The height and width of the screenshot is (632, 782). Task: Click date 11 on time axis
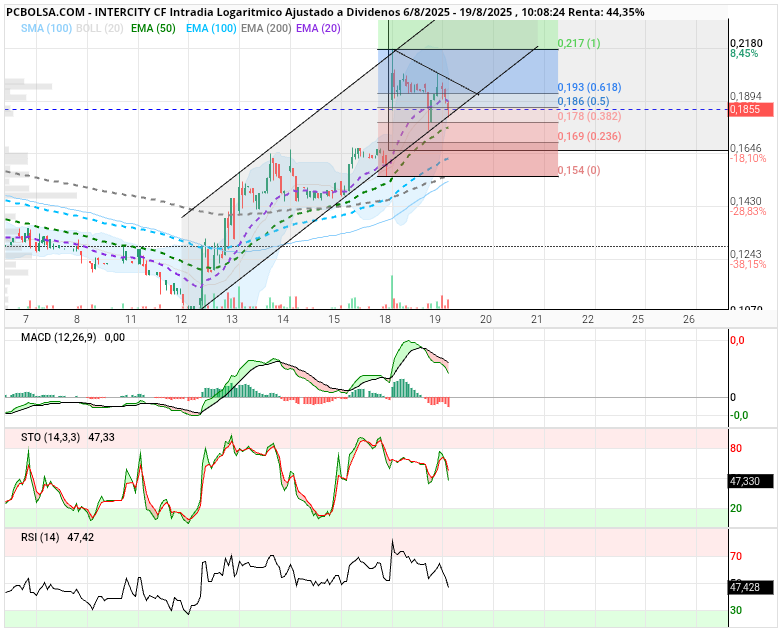[131, 319]
